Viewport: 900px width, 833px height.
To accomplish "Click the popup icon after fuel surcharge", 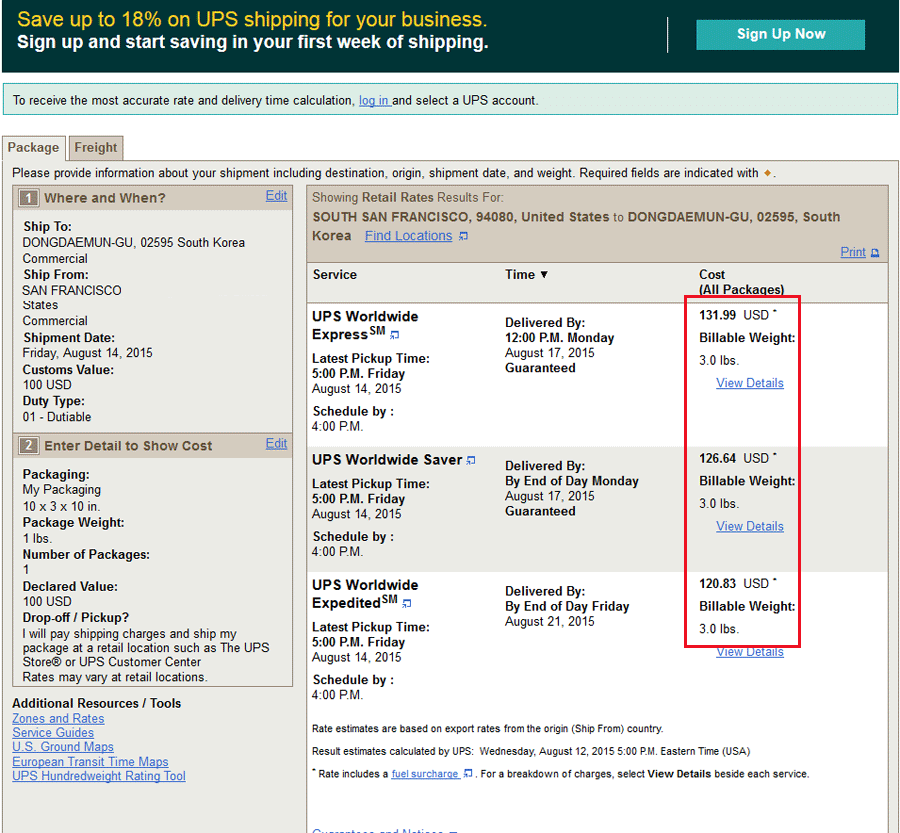I will [468, 773].
